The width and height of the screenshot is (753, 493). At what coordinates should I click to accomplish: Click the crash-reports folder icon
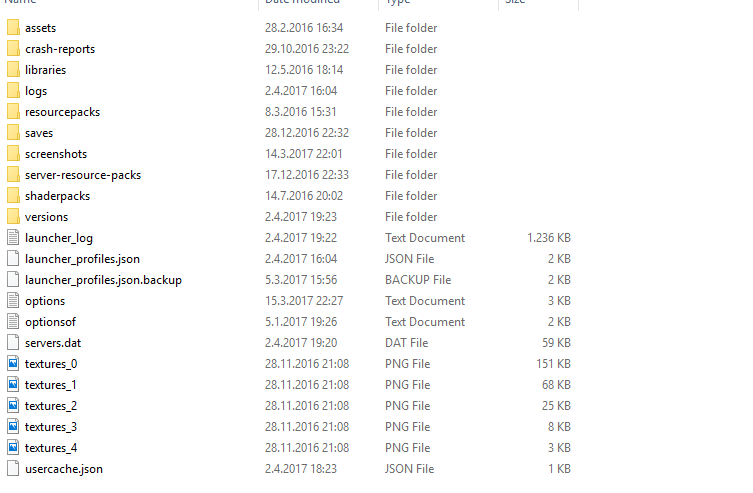point(13,49)
